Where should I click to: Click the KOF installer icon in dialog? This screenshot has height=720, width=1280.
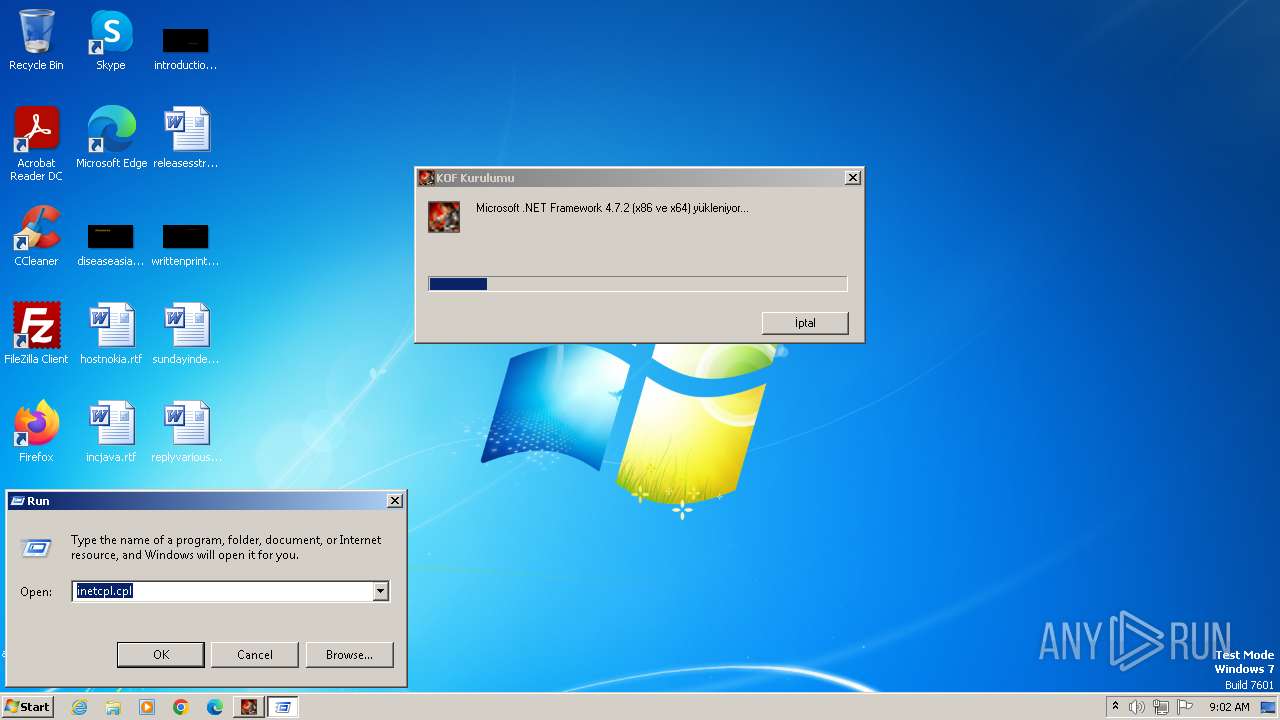(444, 216)
